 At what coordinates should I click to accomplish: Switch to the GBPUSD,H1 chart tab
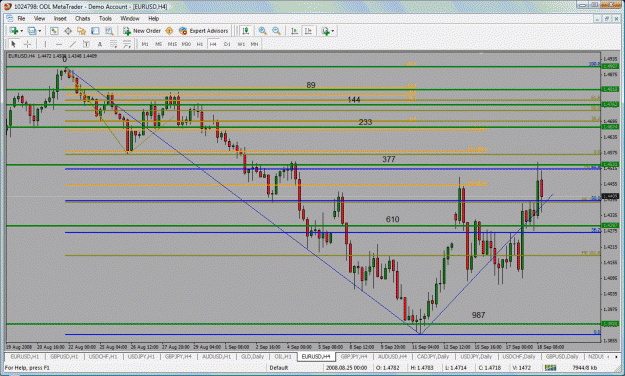pos(64,356)
